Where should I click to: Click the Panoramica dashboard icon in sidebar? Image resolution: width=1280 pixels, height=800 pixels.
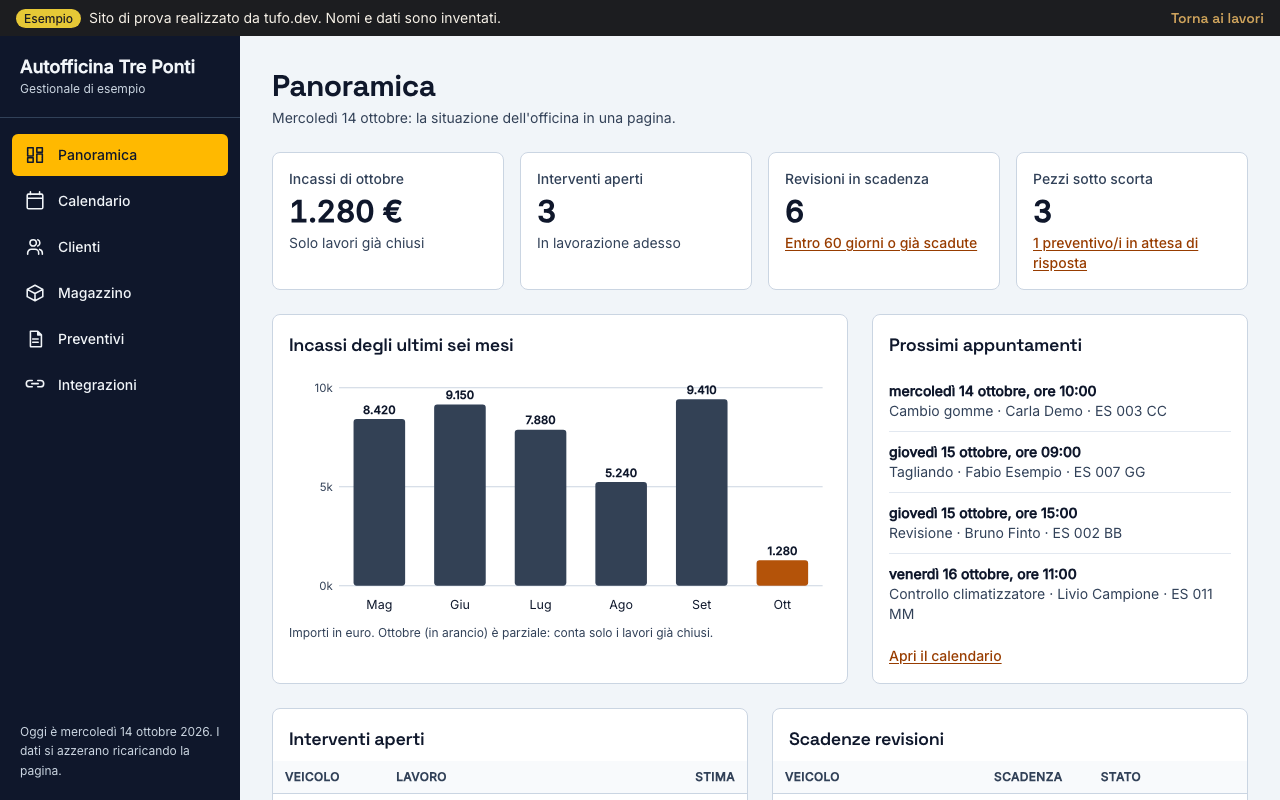click(35, 155)
